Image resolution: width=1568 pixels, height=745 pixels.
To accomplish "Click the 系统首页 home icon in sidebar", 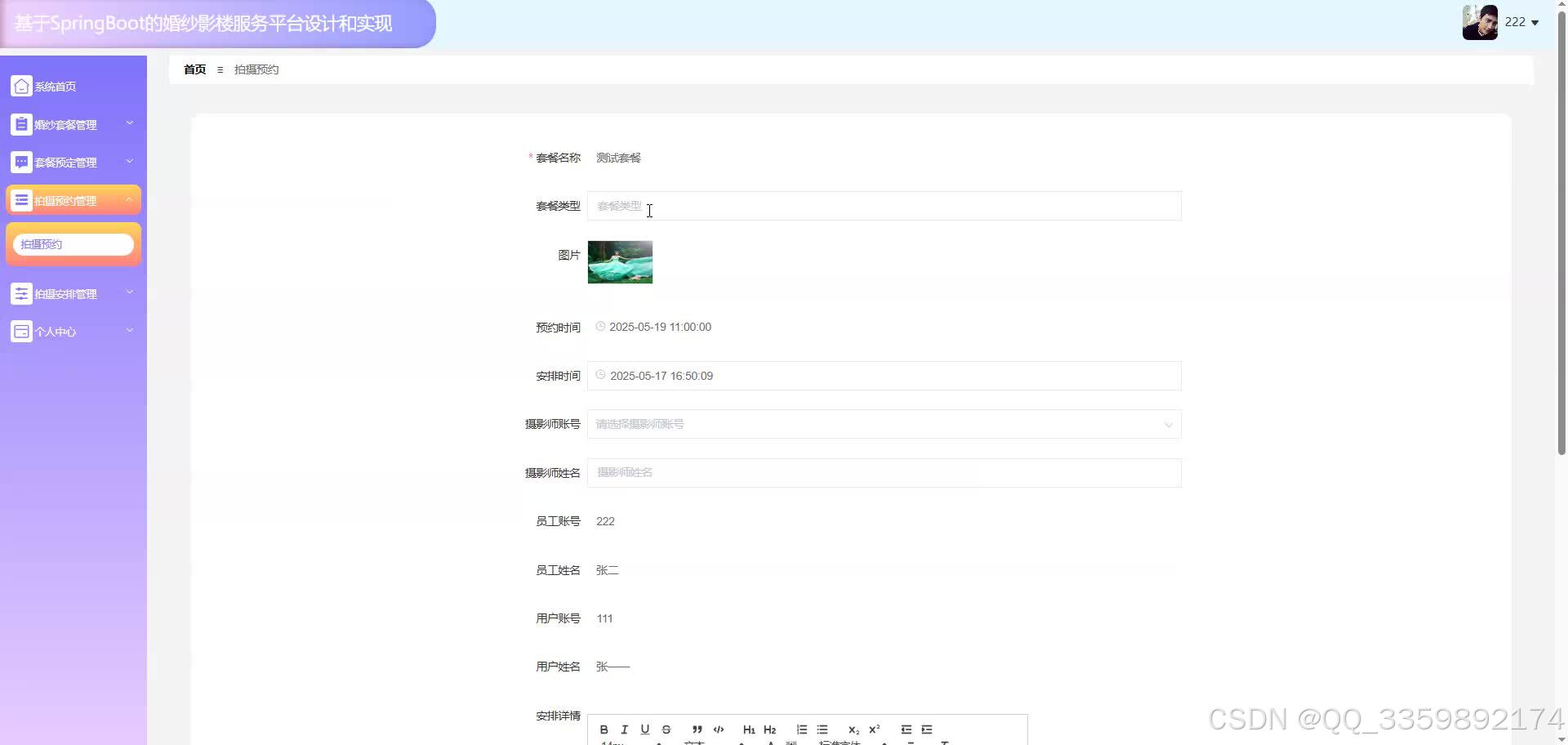I will (21, 86).
